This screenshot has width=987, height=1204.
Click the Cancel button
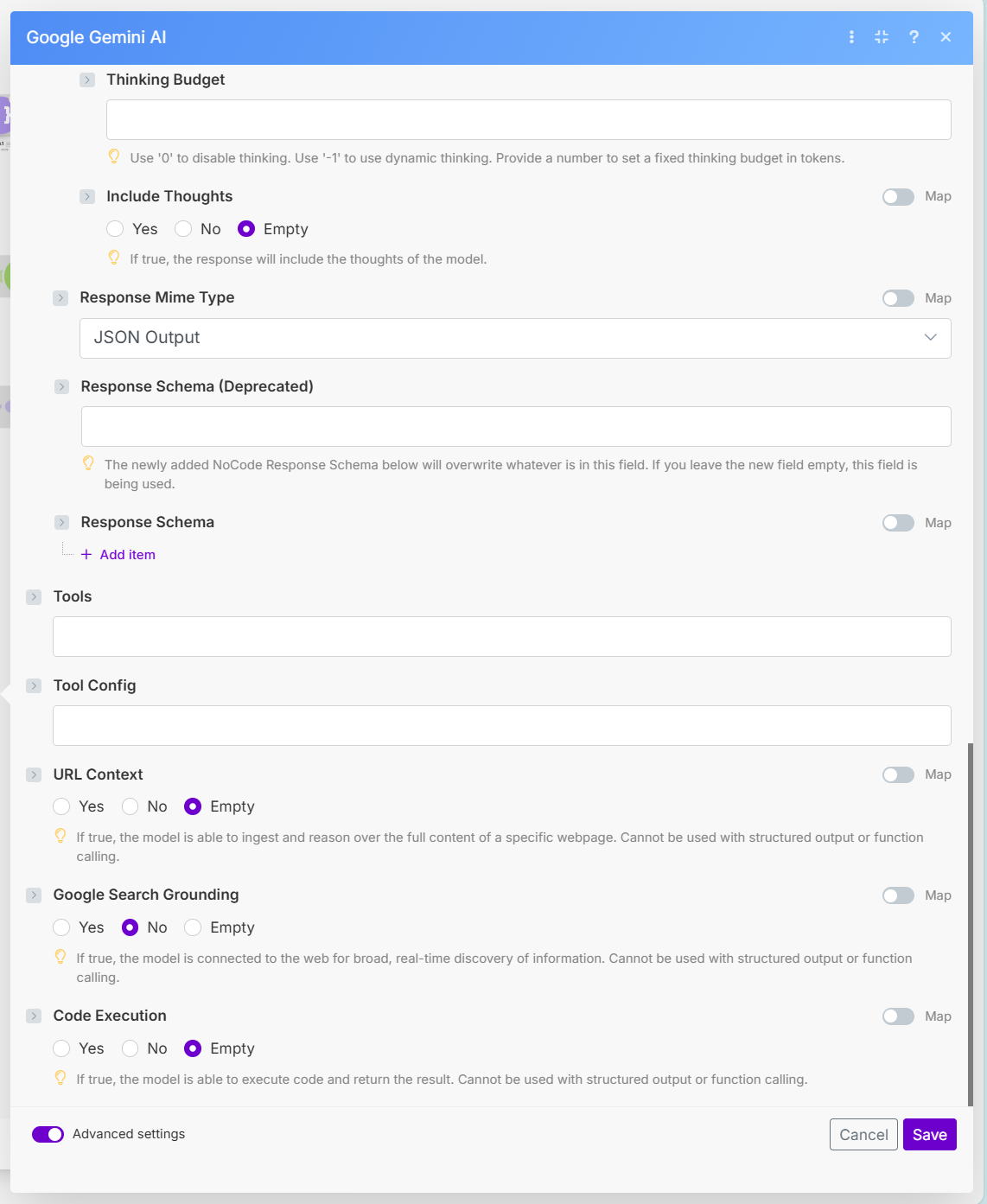[863, 1135]
